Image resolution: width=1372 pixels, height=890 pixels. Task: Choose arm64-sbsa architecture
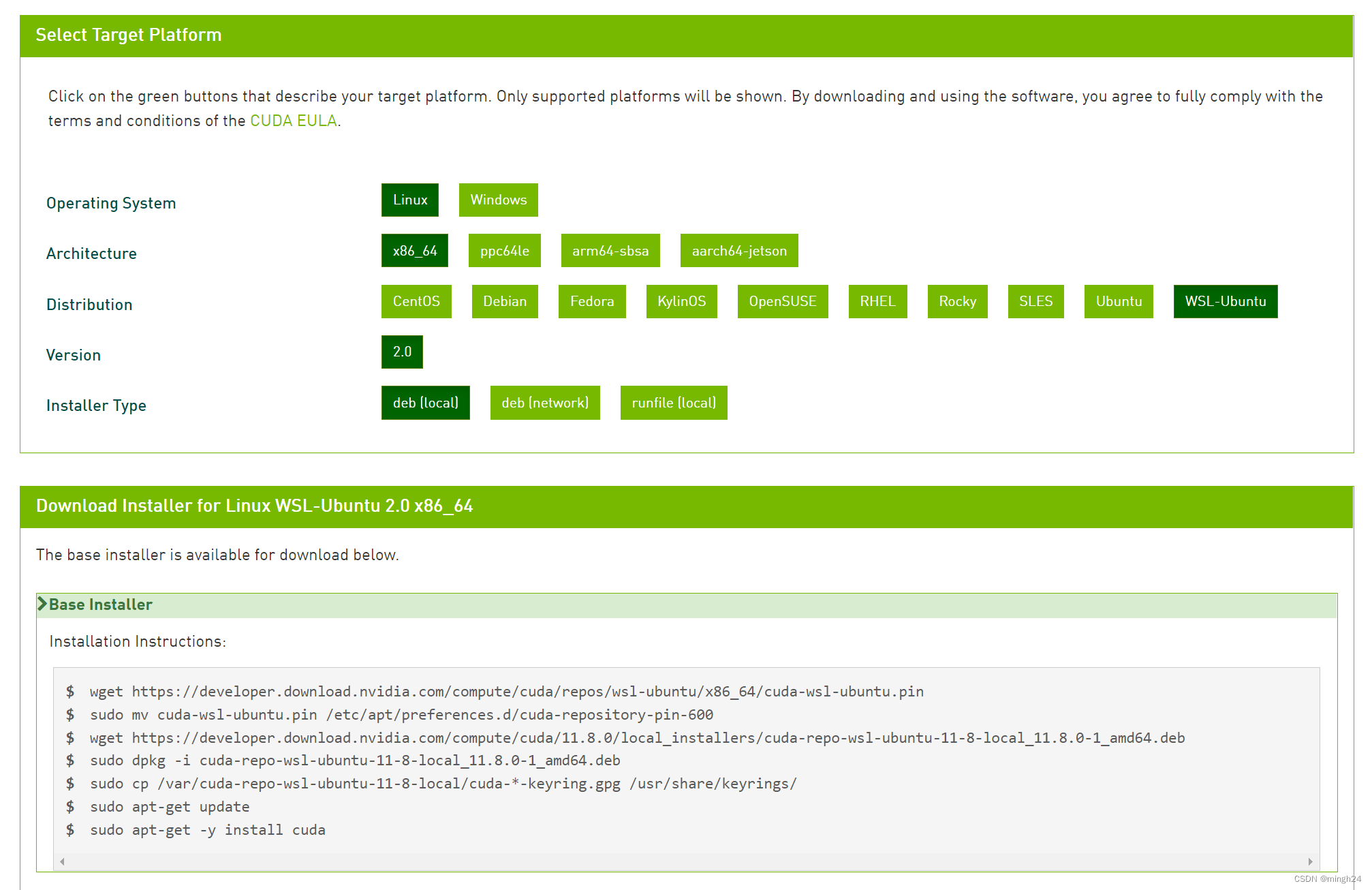(610, 251)
